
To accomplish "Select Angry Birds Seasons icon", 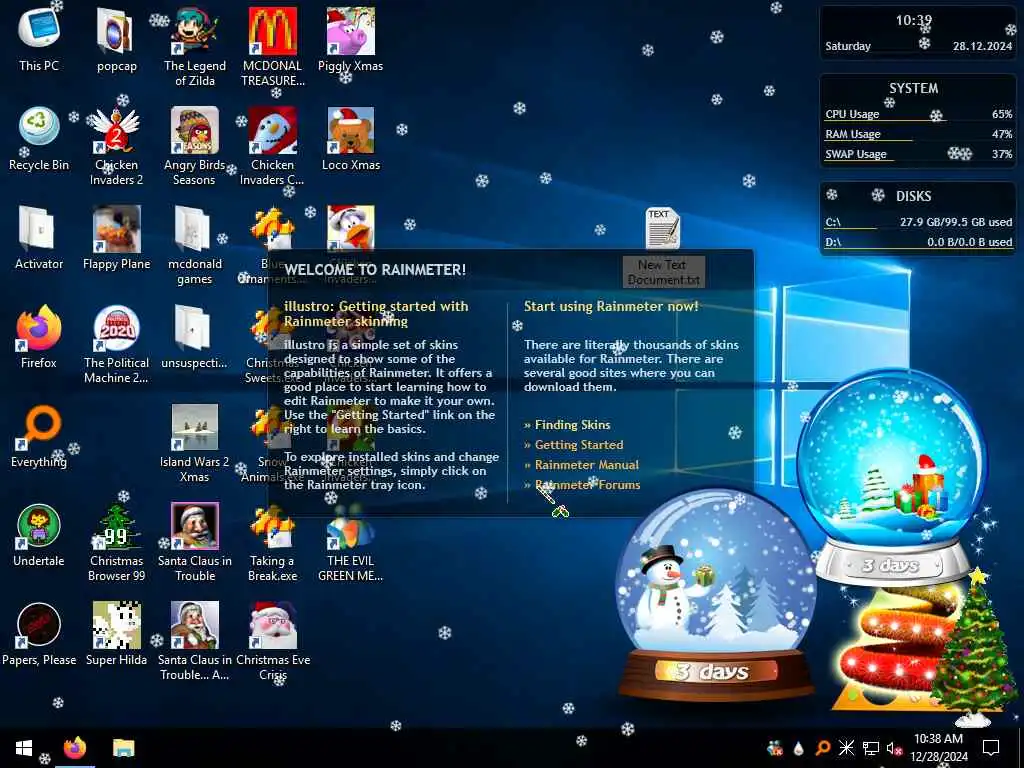I will point(195,145).
